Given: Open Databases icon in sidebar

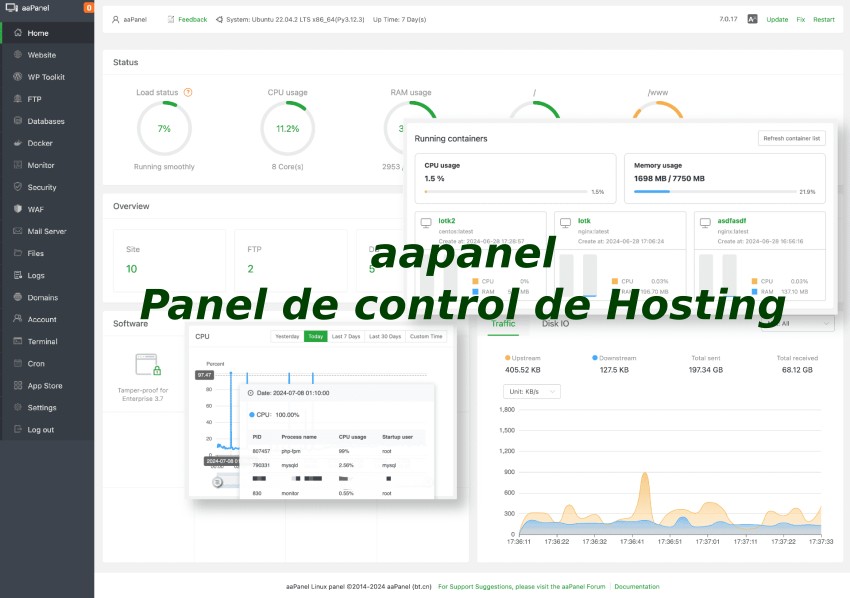Looking at the screenshot, I should pos(18,121).
